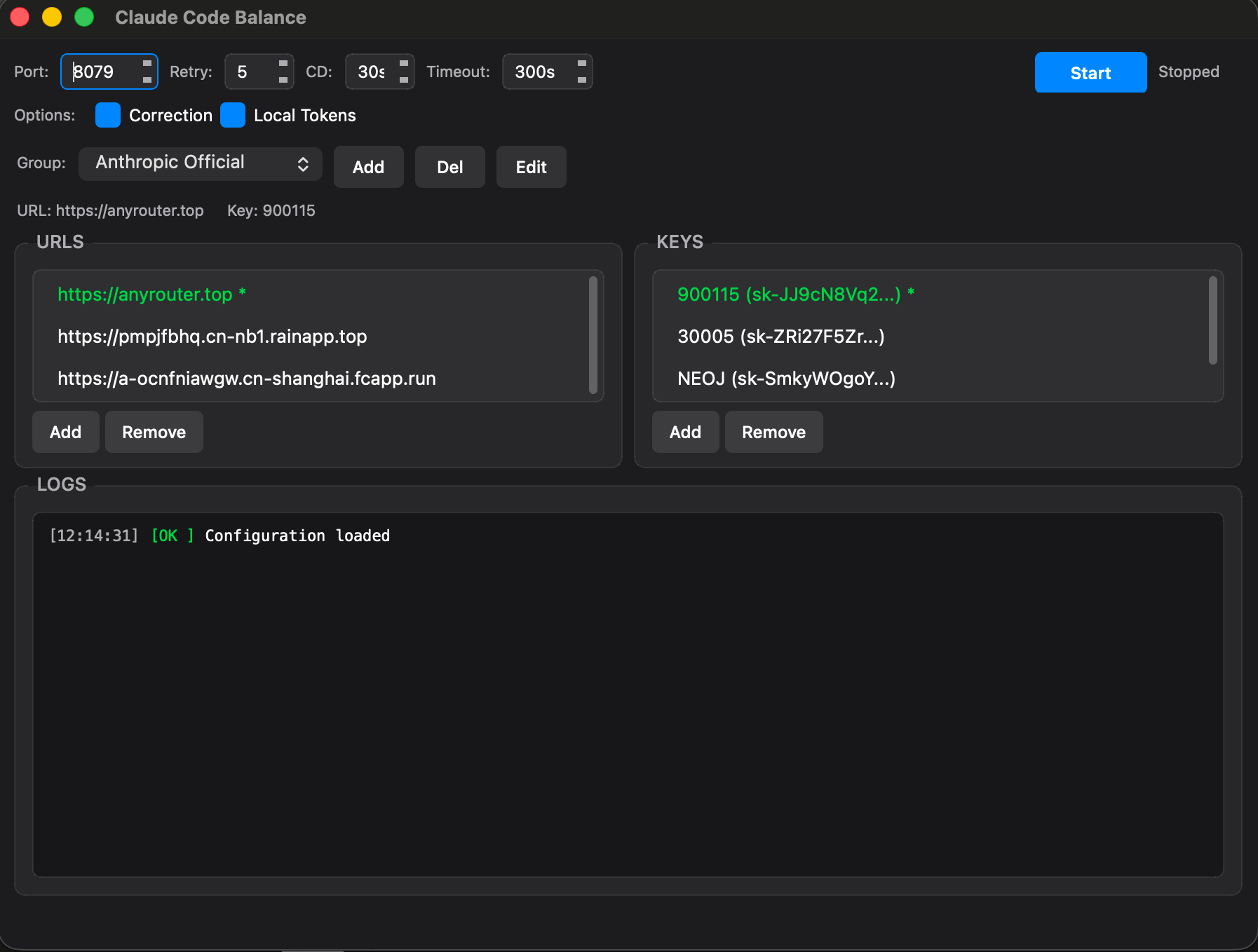This screenshot has height=952, width=1258.
Task: Decrease the Retry count stepper
Action: [x=283, y=80]
